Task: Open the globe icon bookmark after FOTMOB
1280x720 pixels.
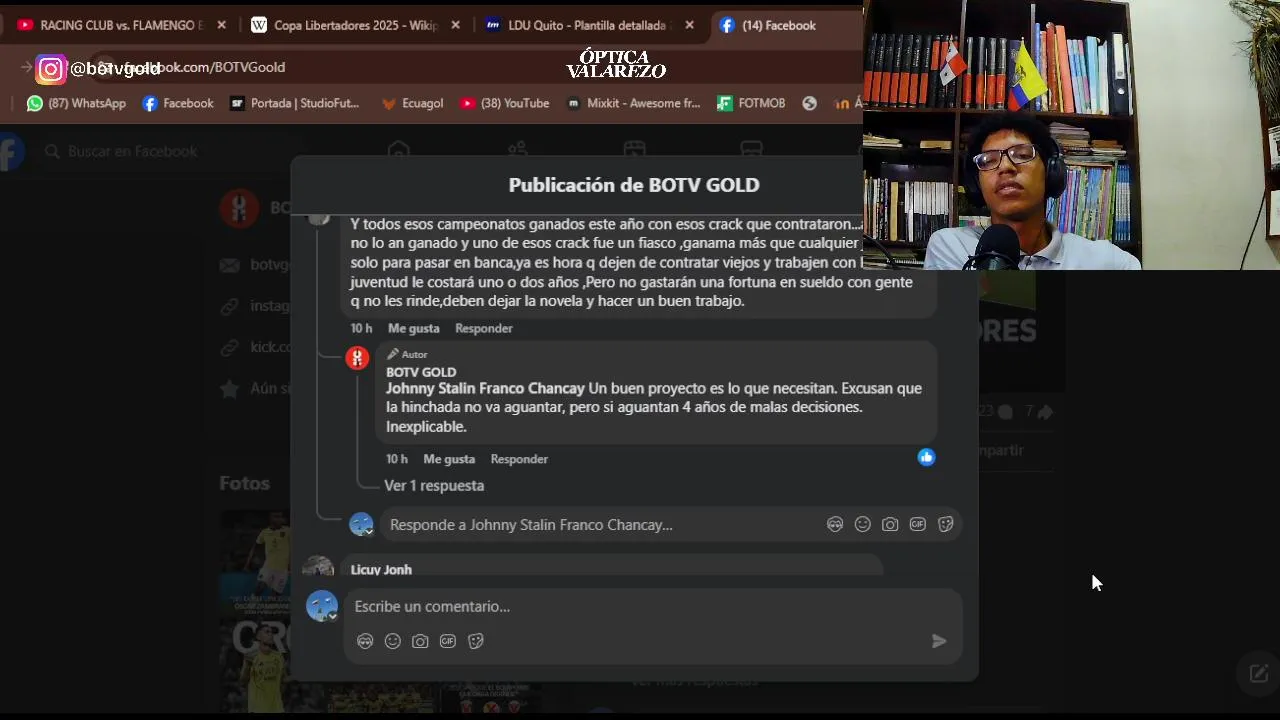Action: click(x=810, y=103)
